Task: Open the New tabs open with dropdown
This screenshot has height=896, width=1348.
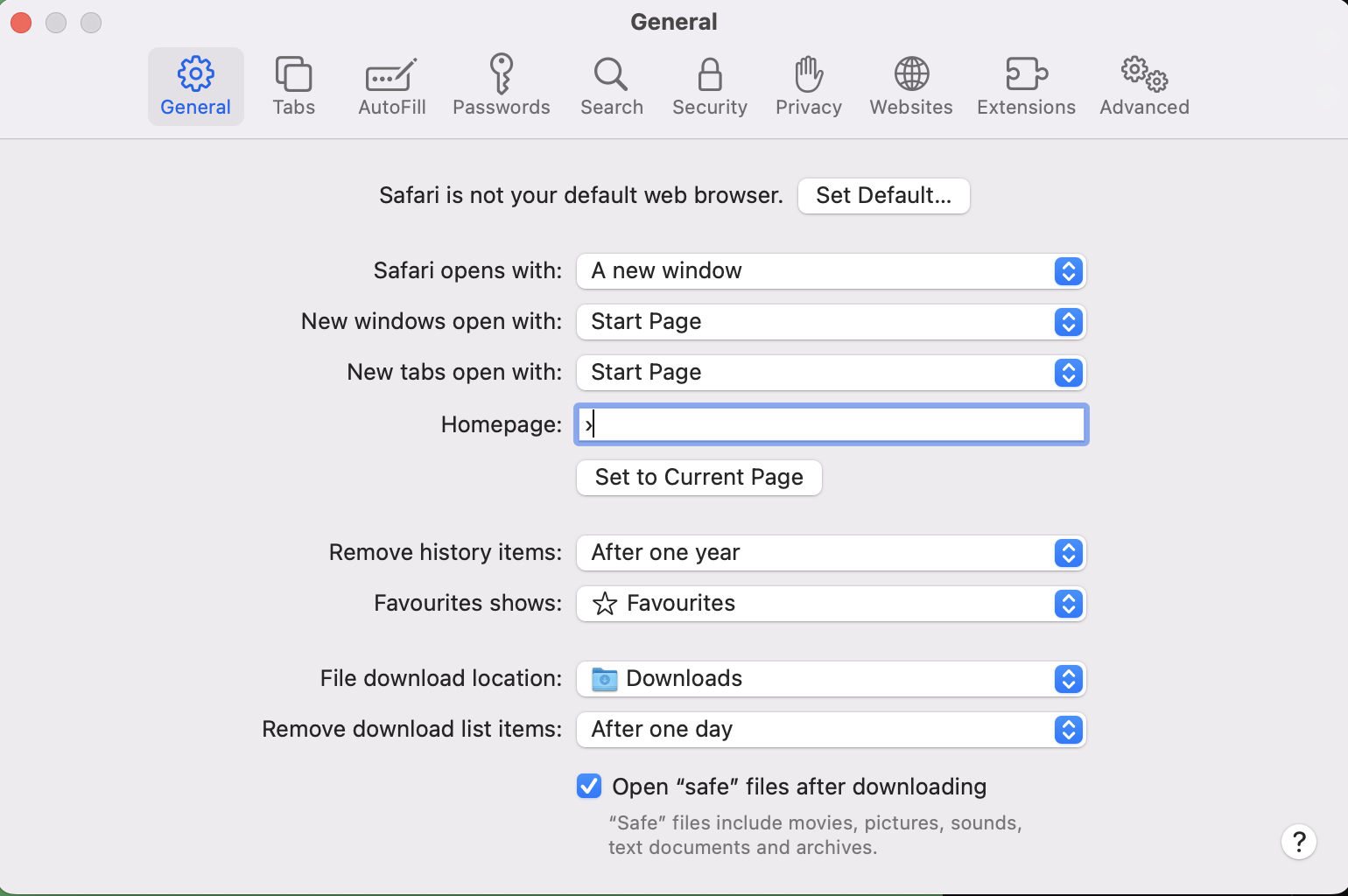Action: point(831,373)
